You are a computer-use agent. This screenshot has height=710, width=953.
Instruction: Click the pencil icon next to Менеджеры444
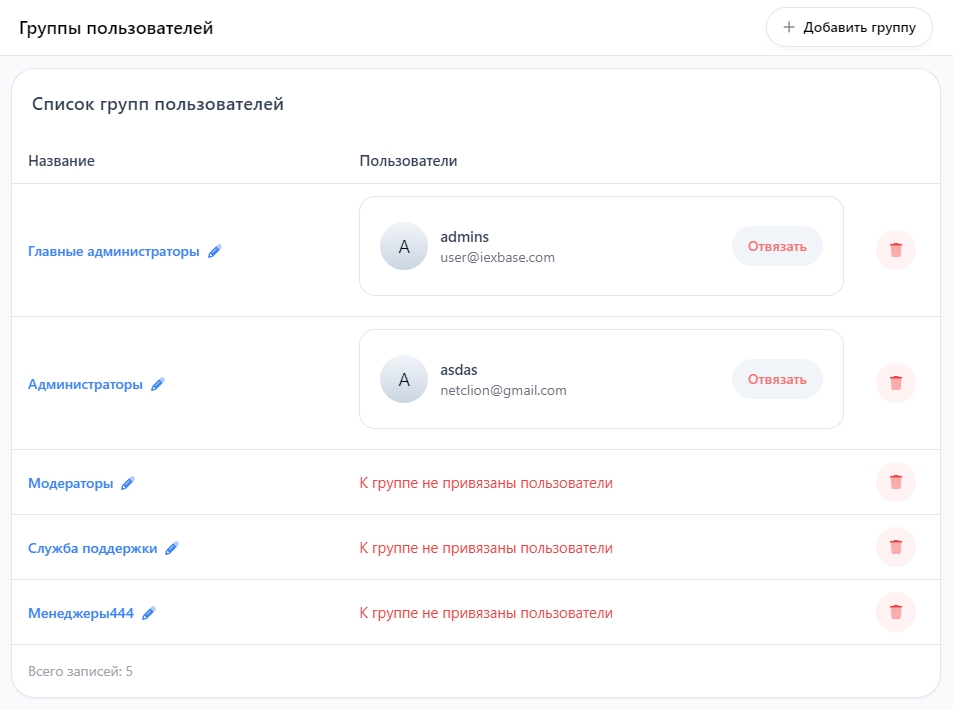[x=149, y=613]
